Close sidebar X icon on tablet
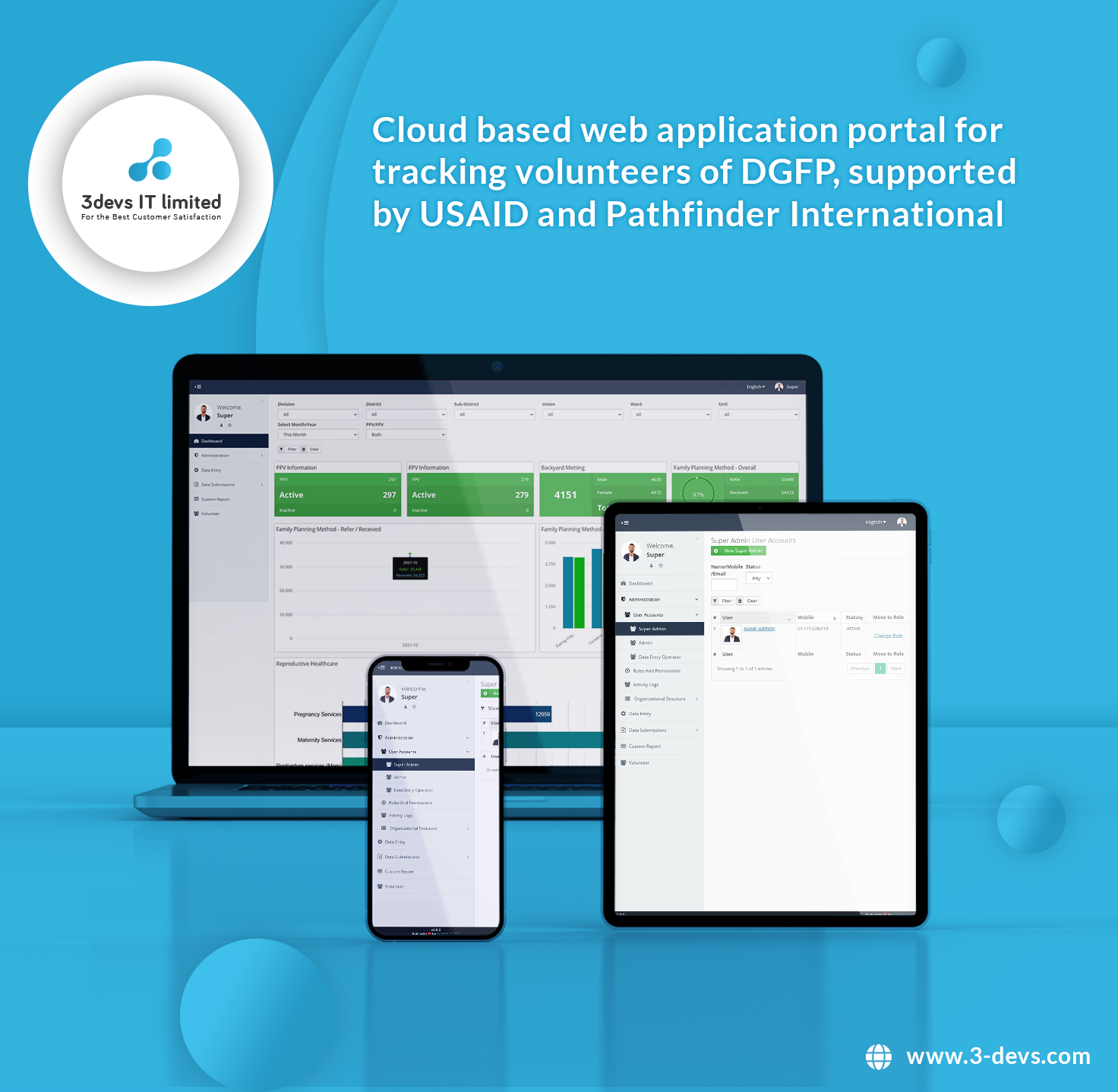This screenshot has width=1118, height=1092. [x=696, y=538]
